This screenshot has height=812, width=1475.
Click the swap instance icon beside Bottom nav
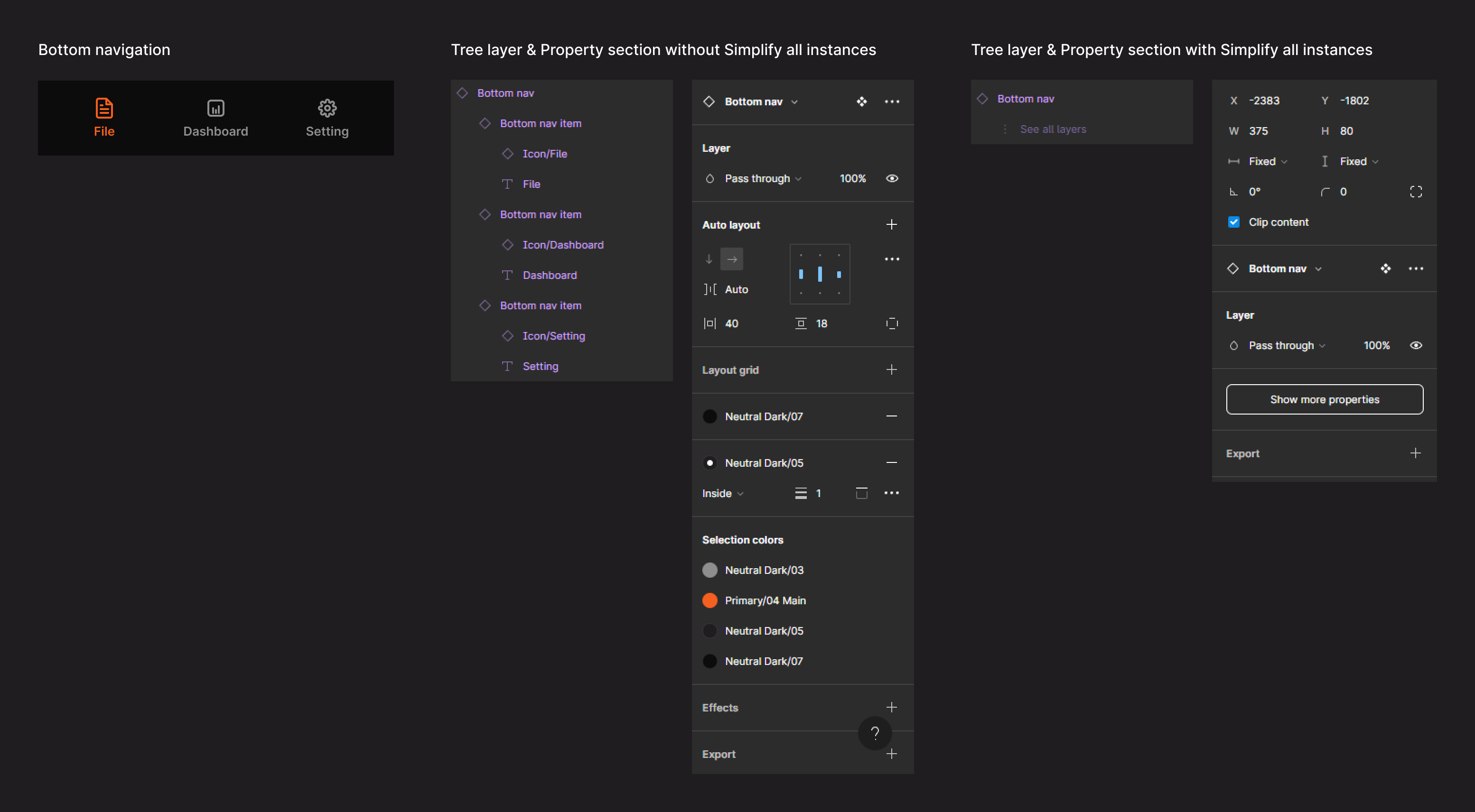(x=862, y=101)
